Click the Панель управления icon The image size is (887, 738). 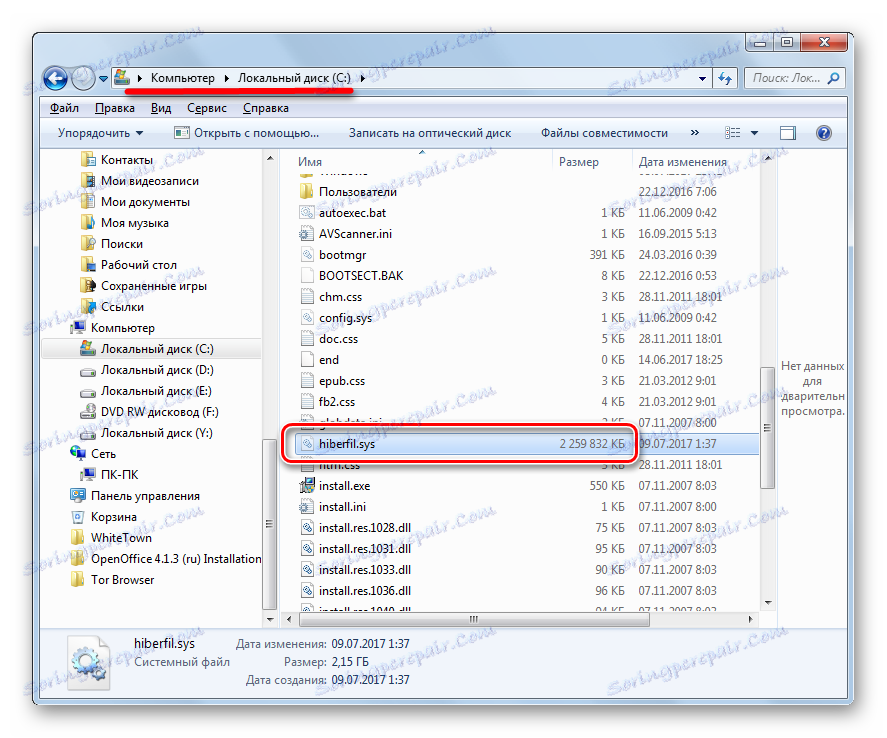pos(77,495)
